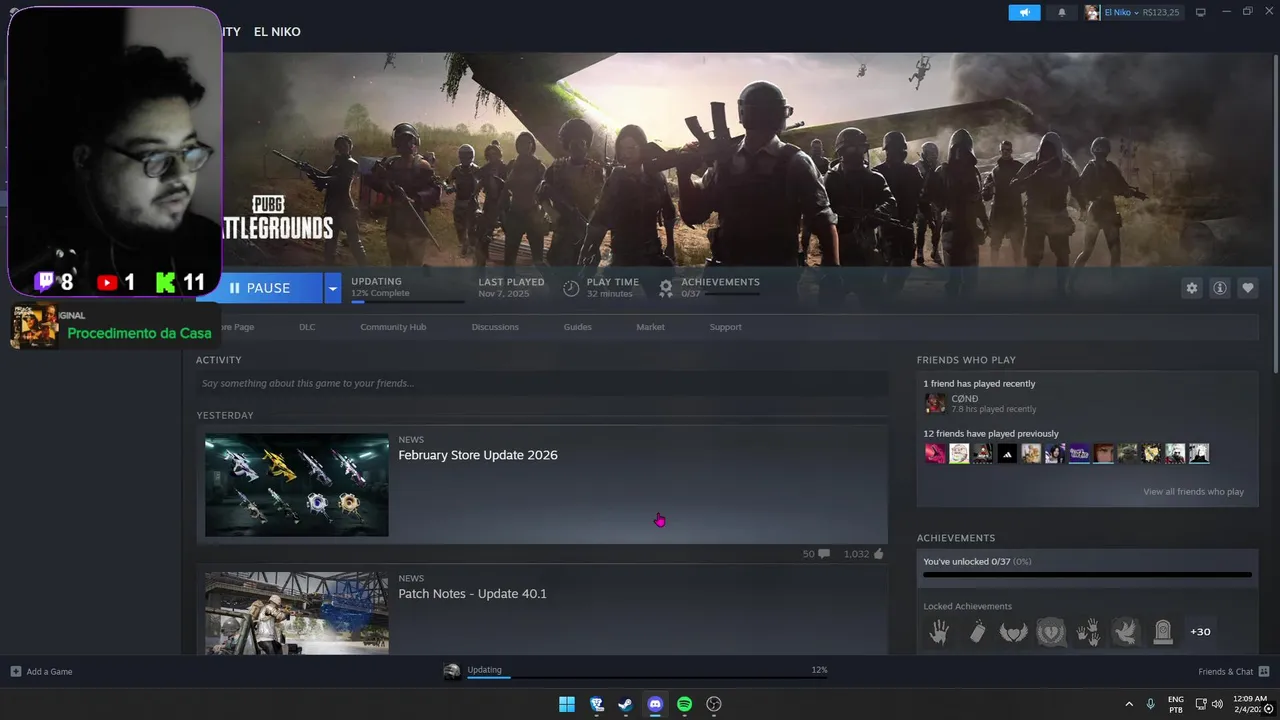Screen dimensions: 1280x720
Task: Open February Store Update 2026 news
Action: pos(478,455)
